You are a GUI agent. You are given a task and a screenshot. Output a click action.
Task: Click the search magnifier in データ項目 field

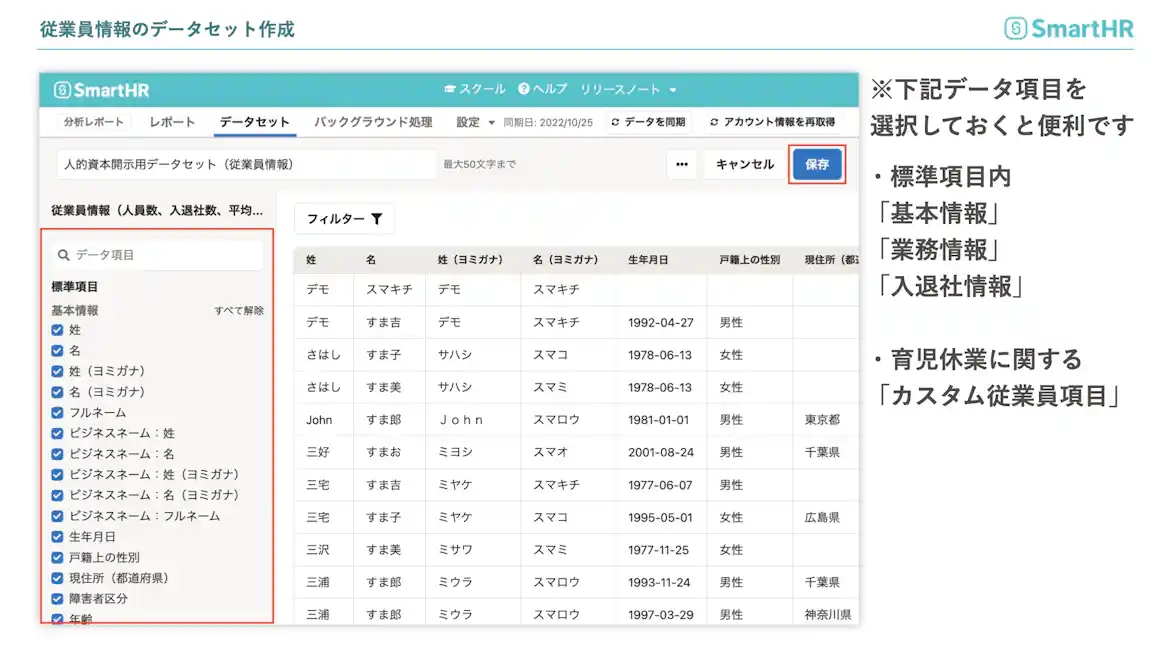[x=65, y=256]
